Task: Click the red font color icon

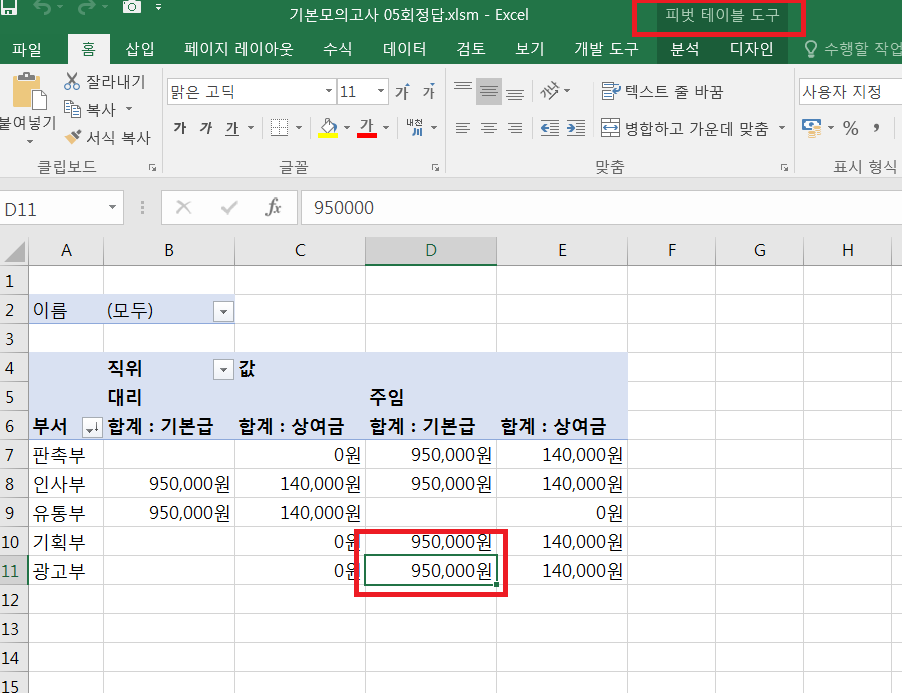Action: (366, 127)
